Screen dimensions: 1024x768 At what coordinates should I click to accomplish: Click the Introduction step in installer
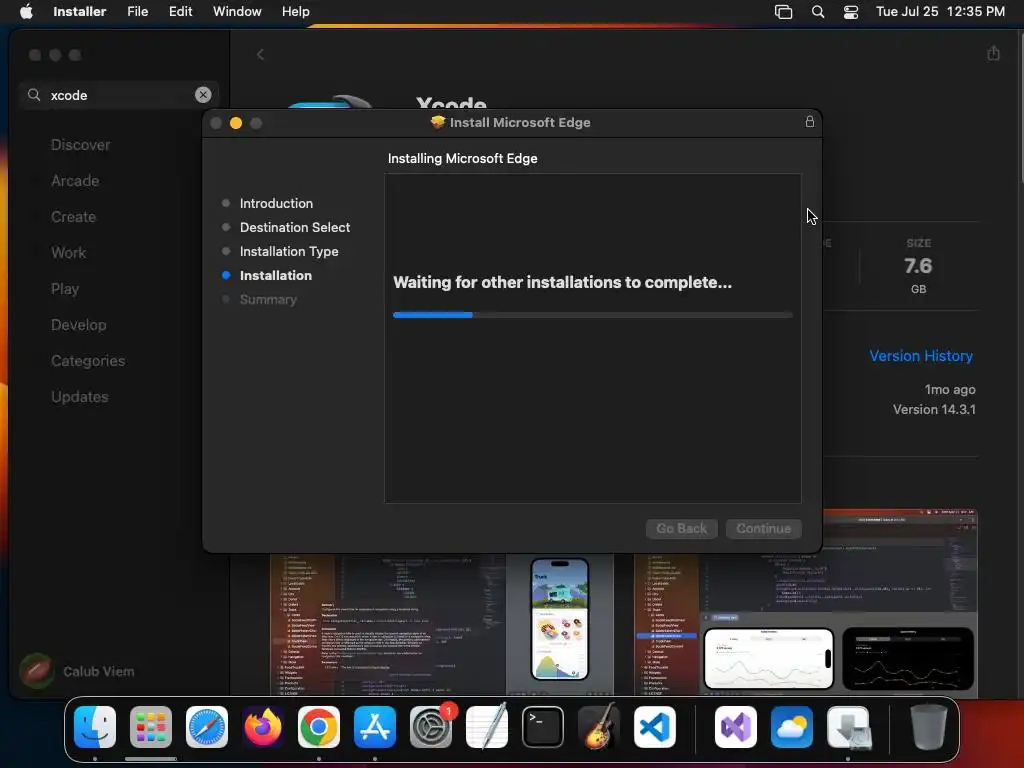click(x=276, y=203)
